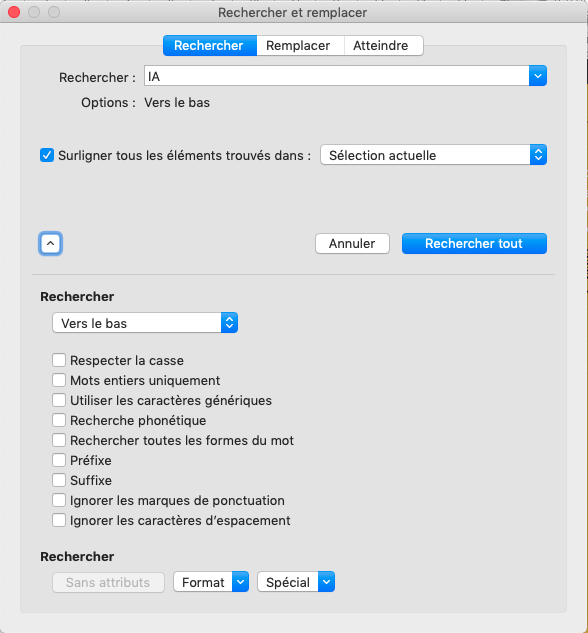The height and width of the screenshot is (633, 588).
Task: Go to the Atteindre tab
Action: 381,45
